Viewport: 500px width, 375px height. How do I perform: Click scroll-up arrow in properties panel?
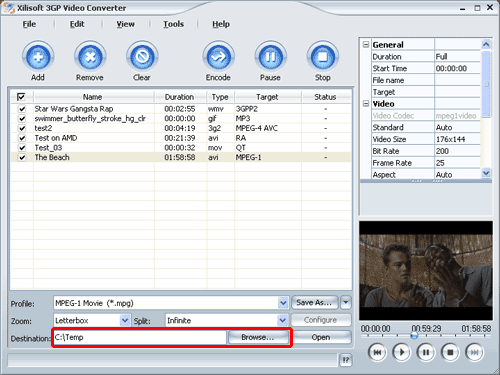point(486,44)
